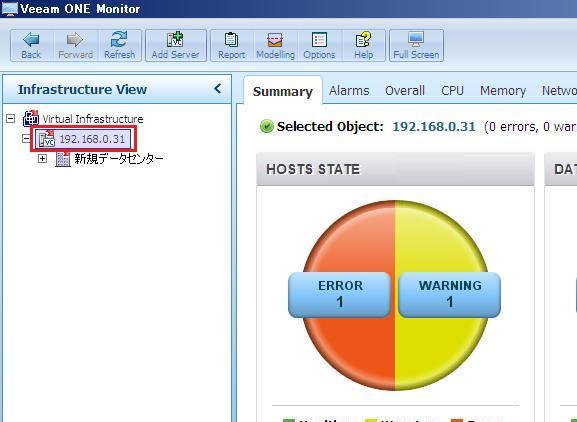Click the WARNING 1 label on chart
This screenshot has width=577, height=422.
(x=449, y=294)
